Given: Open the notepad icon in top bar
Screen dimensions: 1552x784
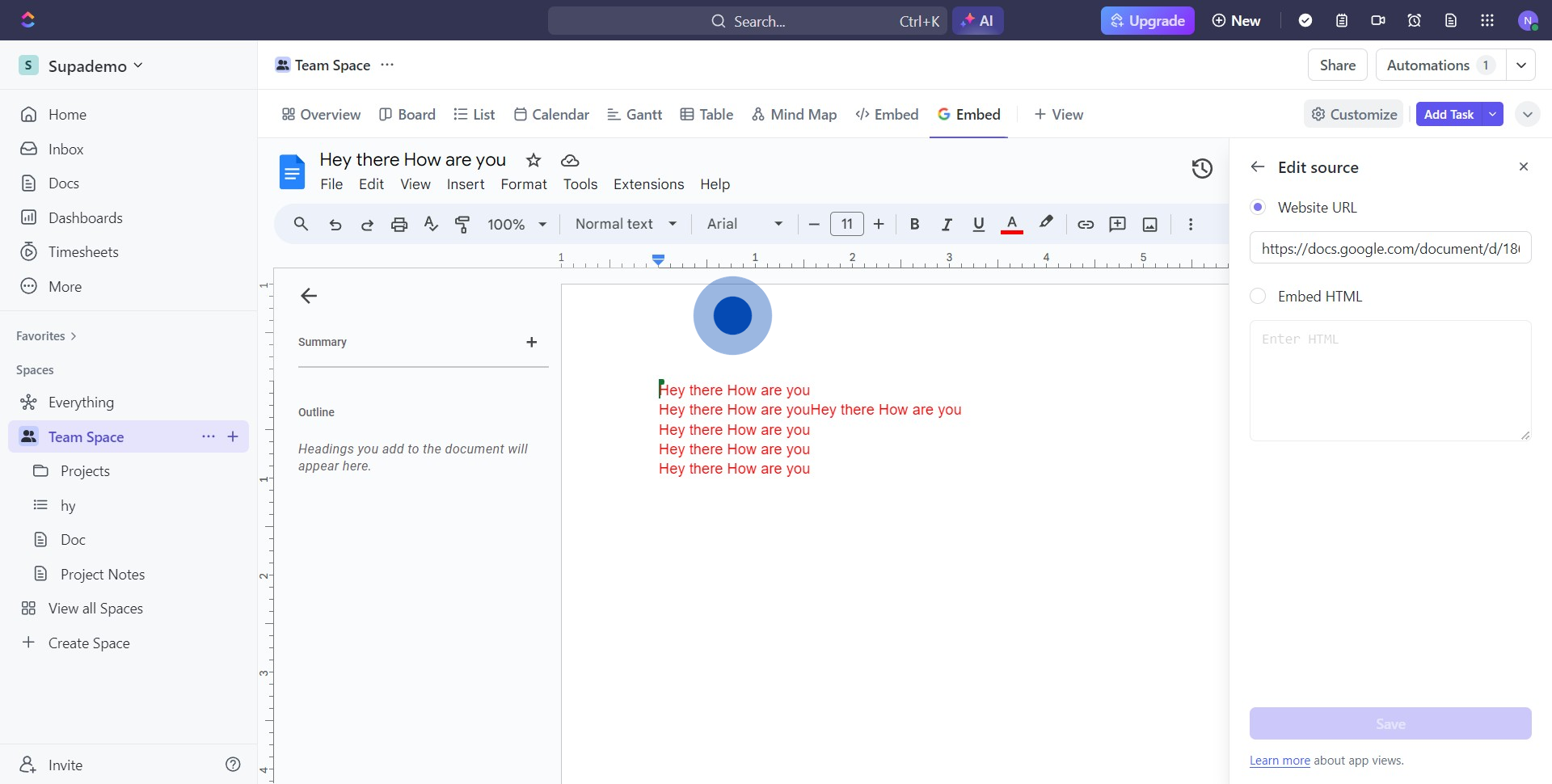Looking at the screenshot, I should [1342, 21].
